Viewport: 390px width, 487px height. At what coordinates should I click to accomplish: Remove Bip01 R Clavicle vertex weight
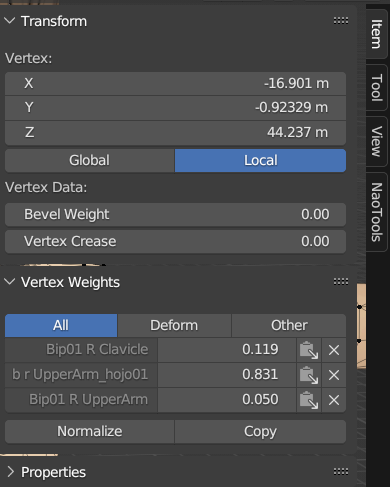click(x=334, y=350)
